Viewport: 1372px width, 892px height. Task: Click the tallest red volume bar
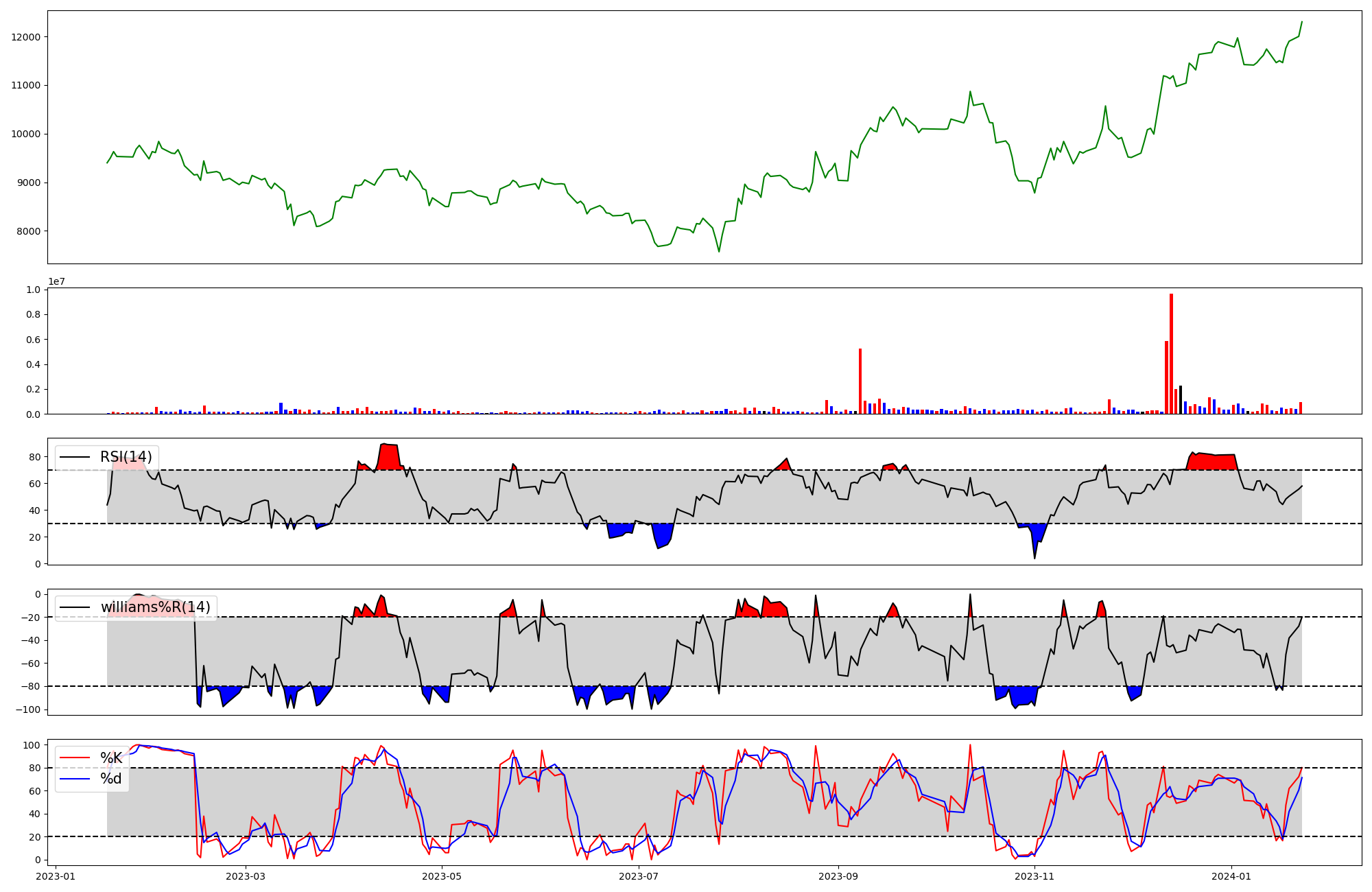(1171, 354)
